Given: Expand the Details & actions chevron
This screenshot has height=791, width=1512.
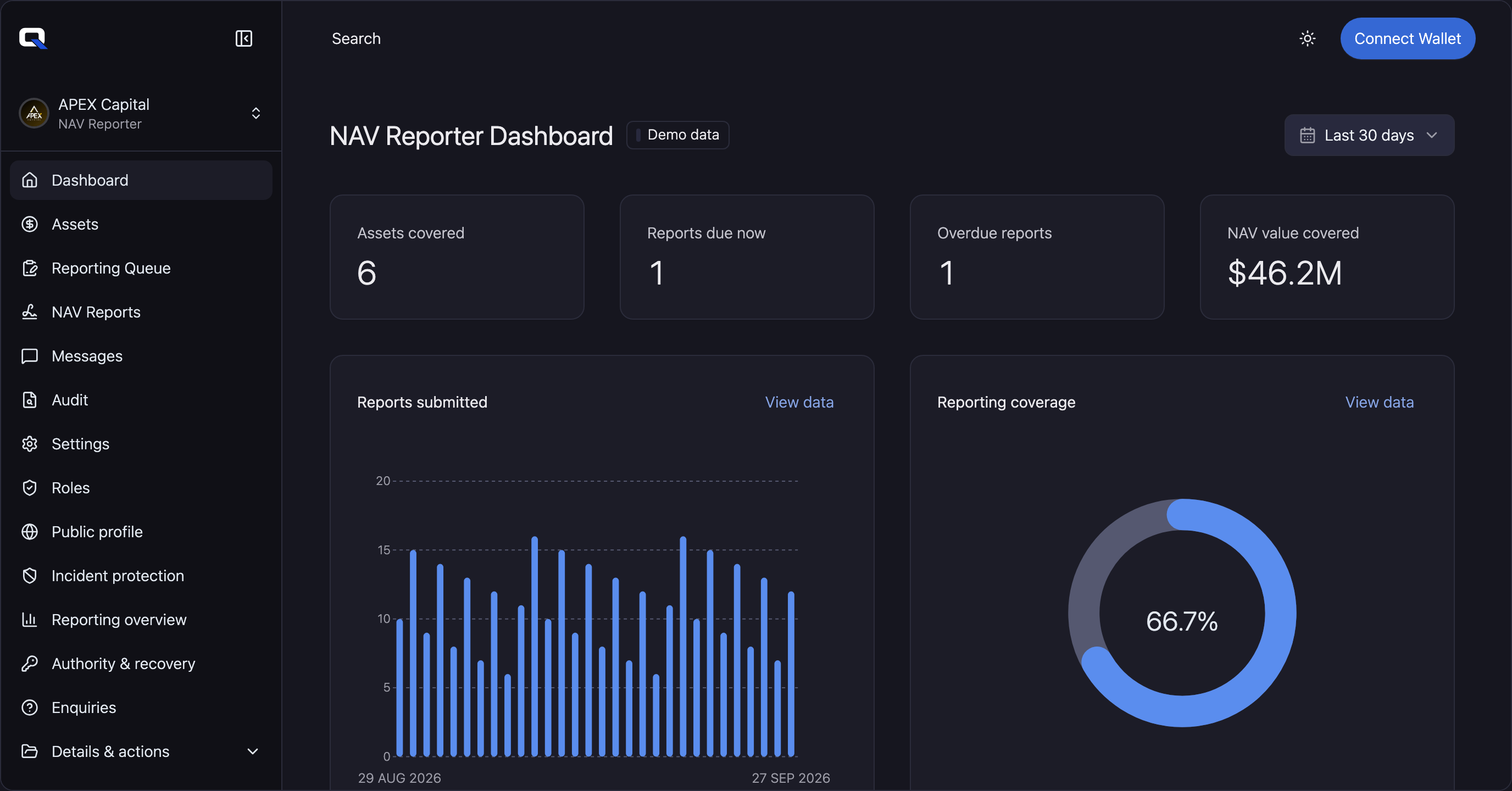Looking at the screenshot, I should 253,751.
